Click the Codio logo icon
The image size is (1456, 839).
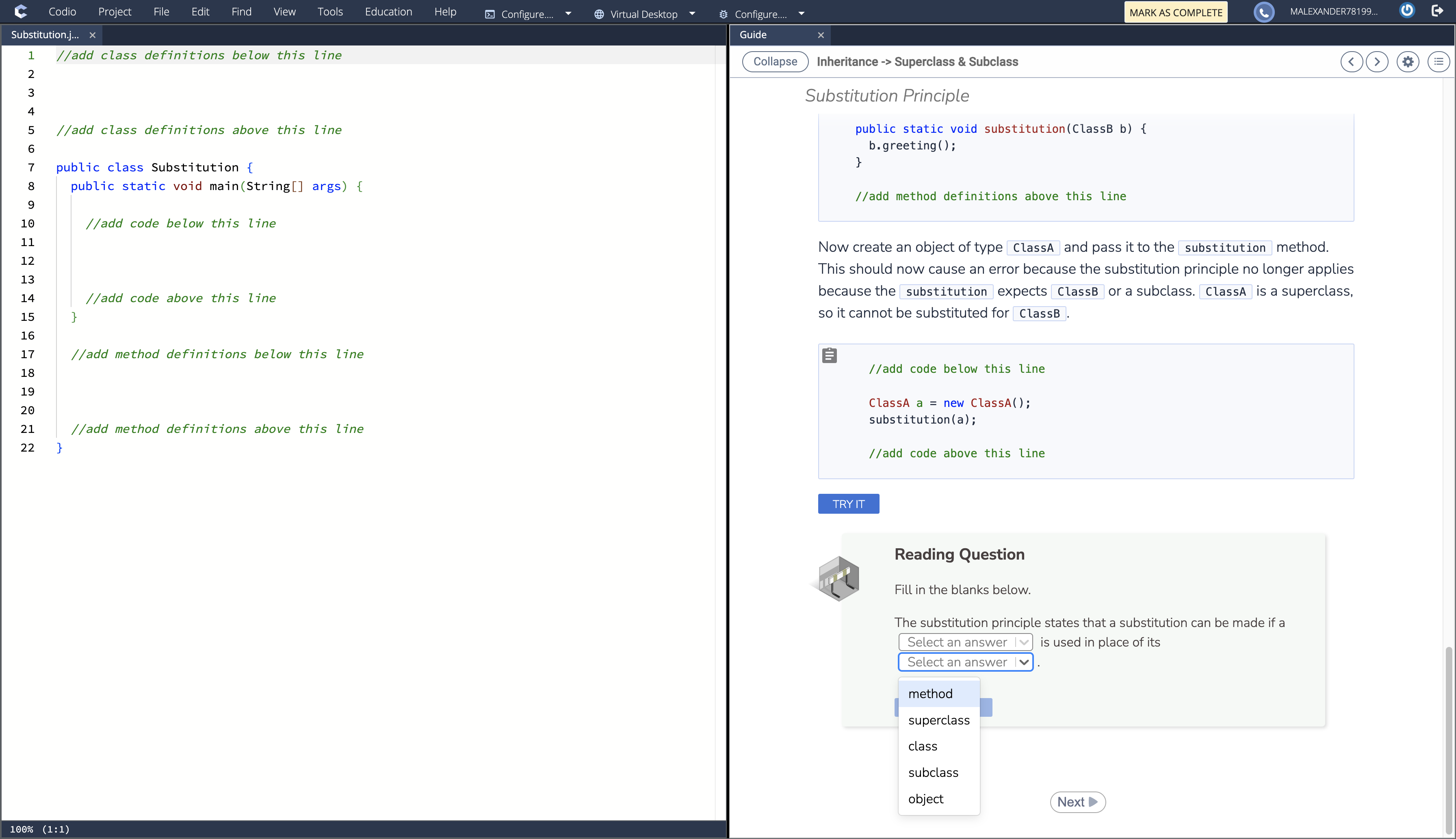(21, 11)
